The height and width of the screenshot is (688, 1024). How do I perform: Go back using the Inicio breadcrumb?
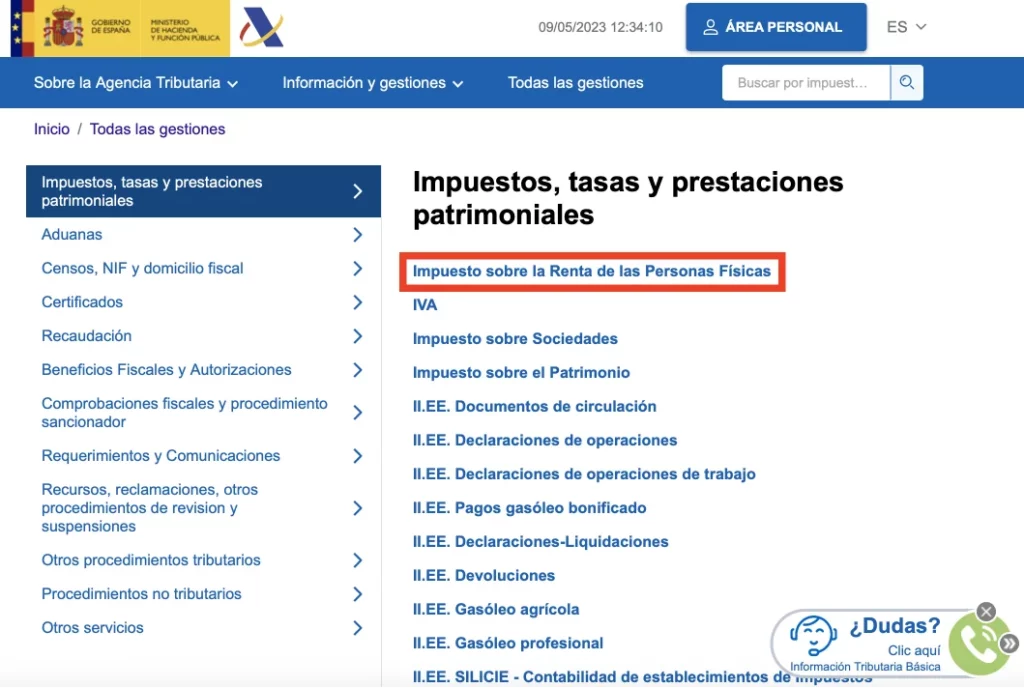[51, 129]
